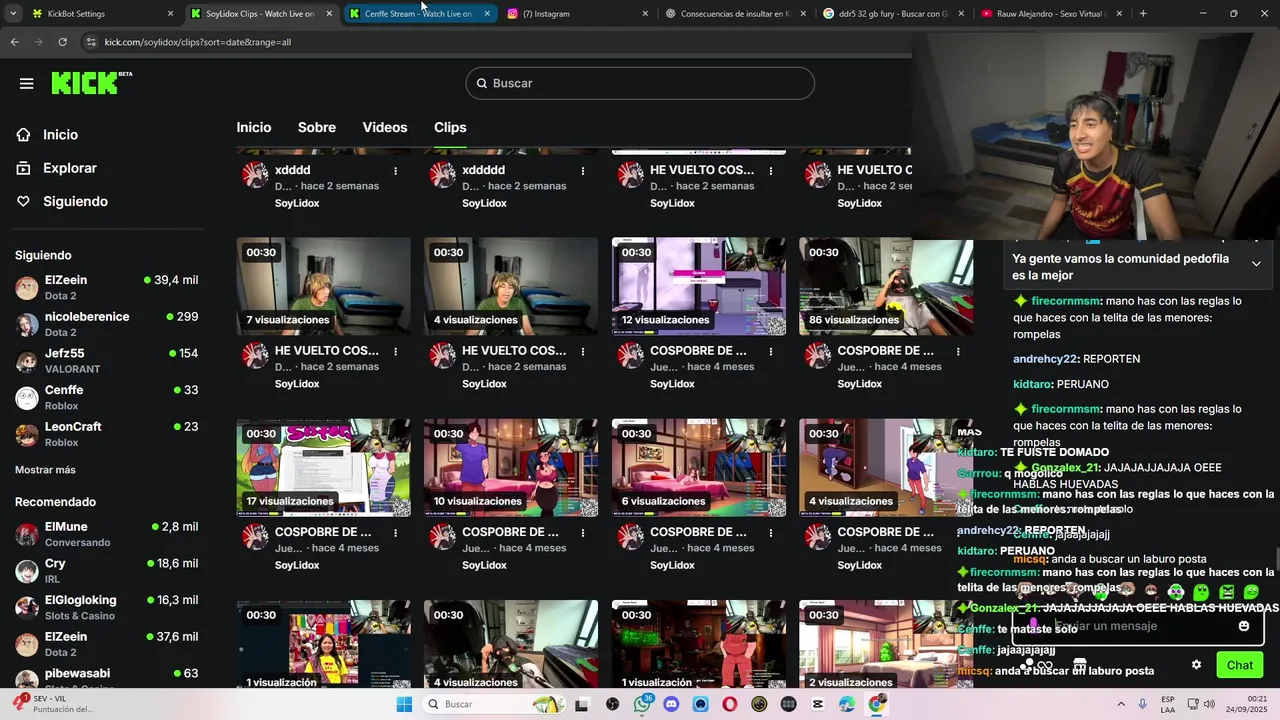Open chat settings gear icon
The image size is (1280, 720).
[x=1196, y=665]
